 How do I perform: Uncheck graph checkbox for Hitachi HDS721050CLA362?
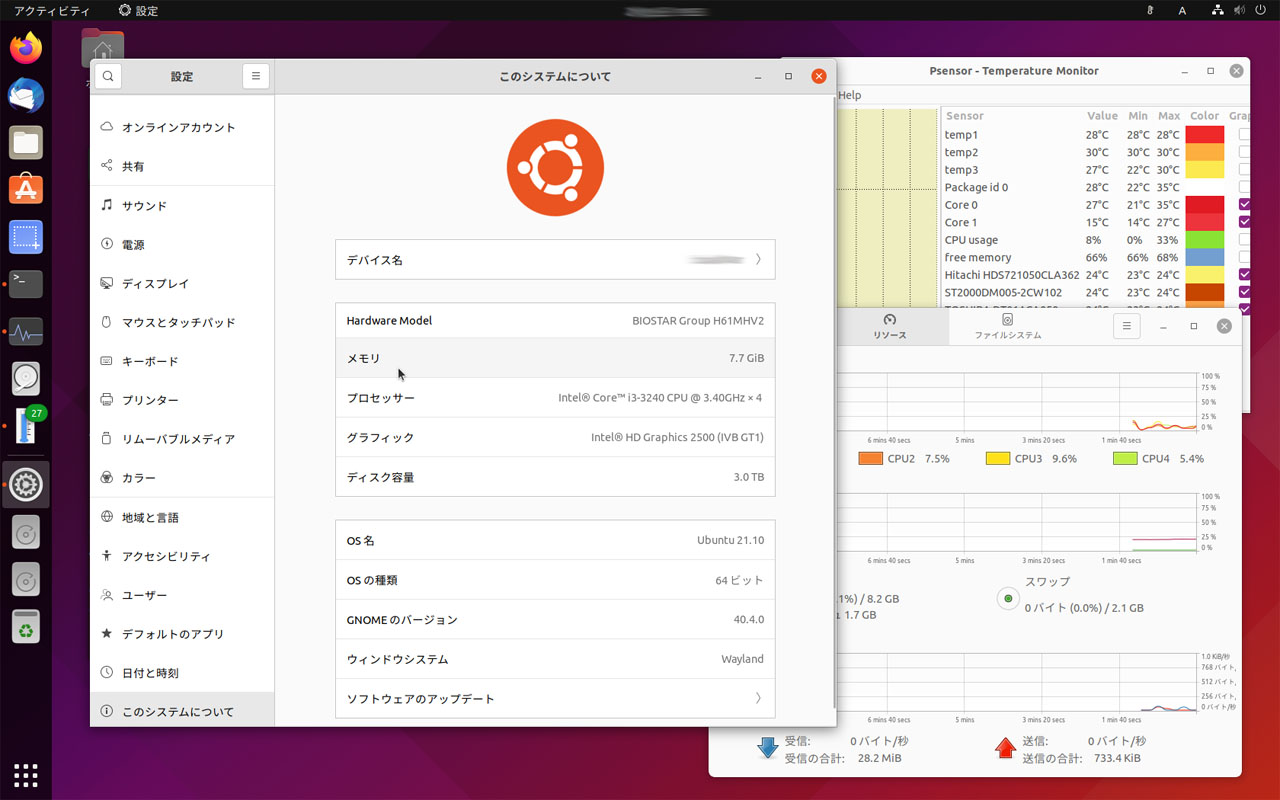[1245, 274]
